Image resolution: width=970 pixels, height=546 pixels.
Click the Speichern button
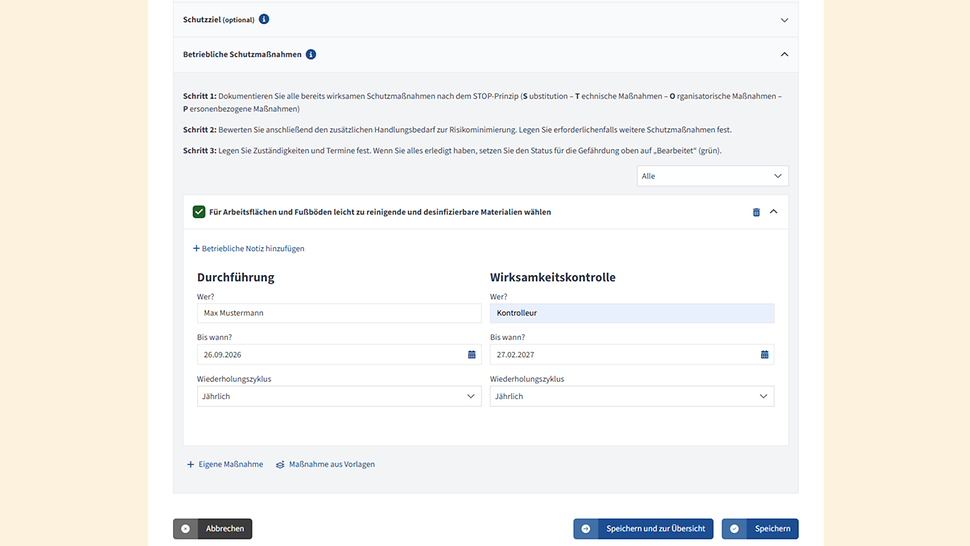(x=760, y=529)
